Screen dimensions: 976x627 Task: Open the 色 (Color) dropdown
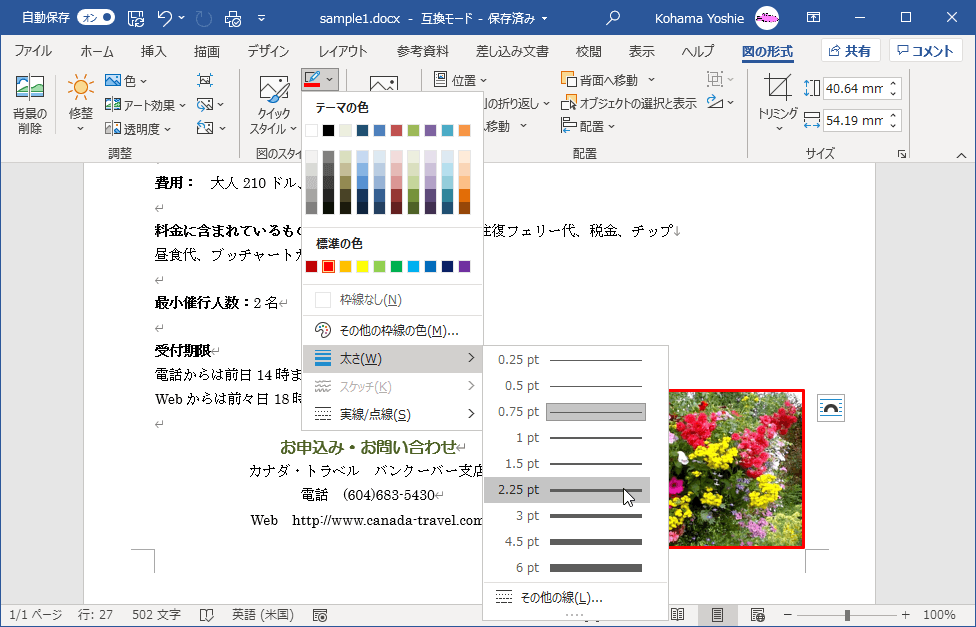click(x=127, y=80)
